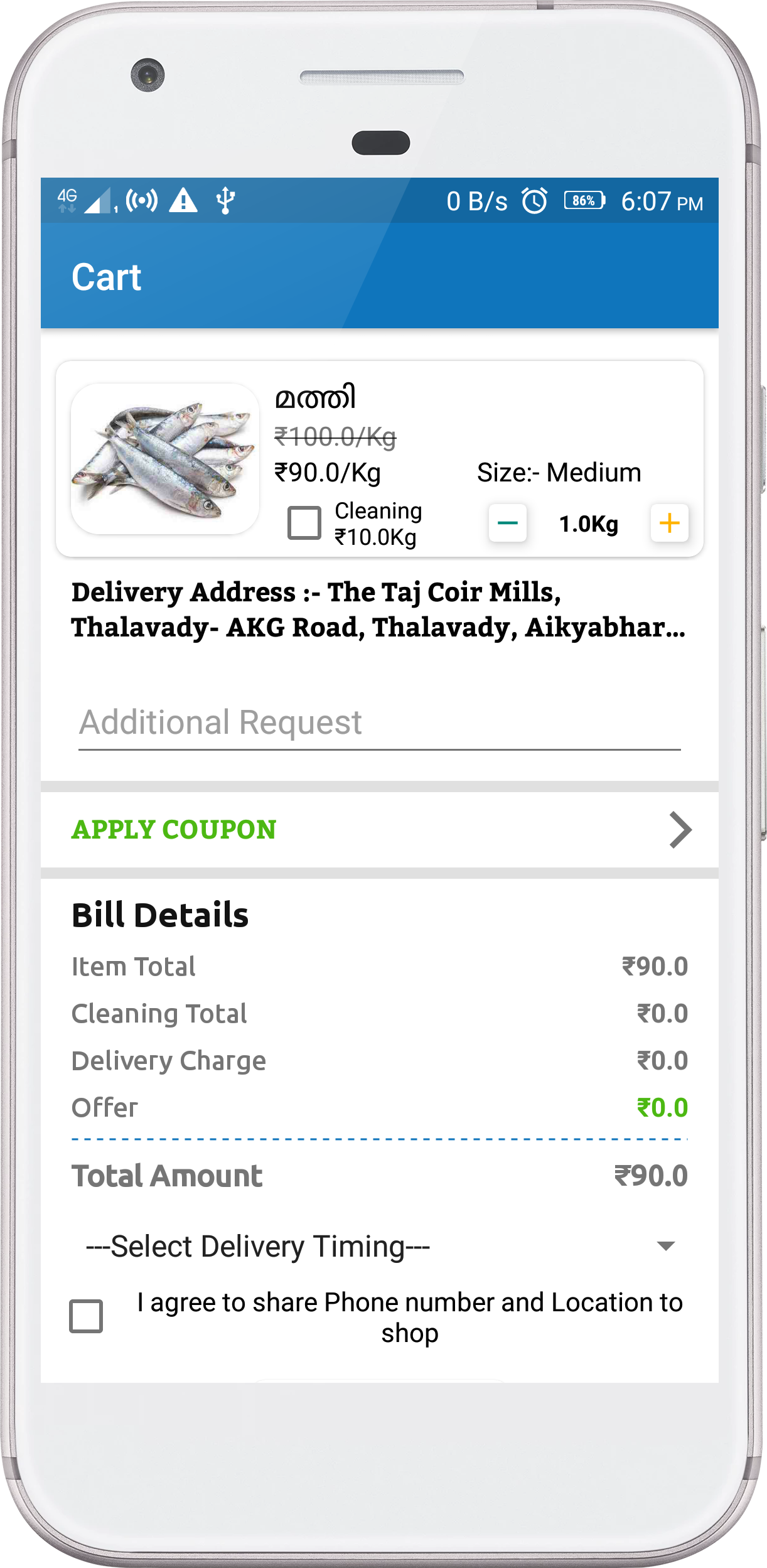Check the agree to share phone number box
Image resolution: width=767 pixels, height=1568 pixels.
click(x=86, y=1316)
